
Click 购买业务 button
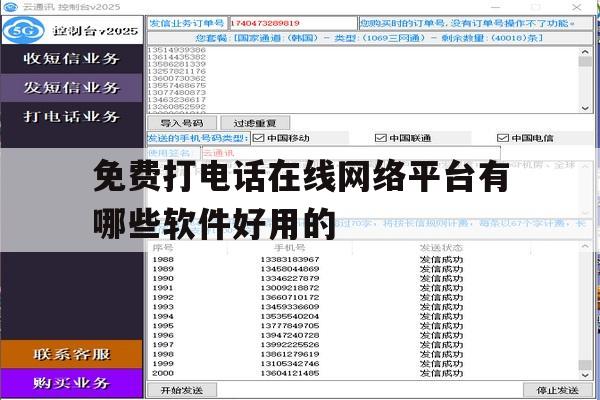(x=72, y=383)
